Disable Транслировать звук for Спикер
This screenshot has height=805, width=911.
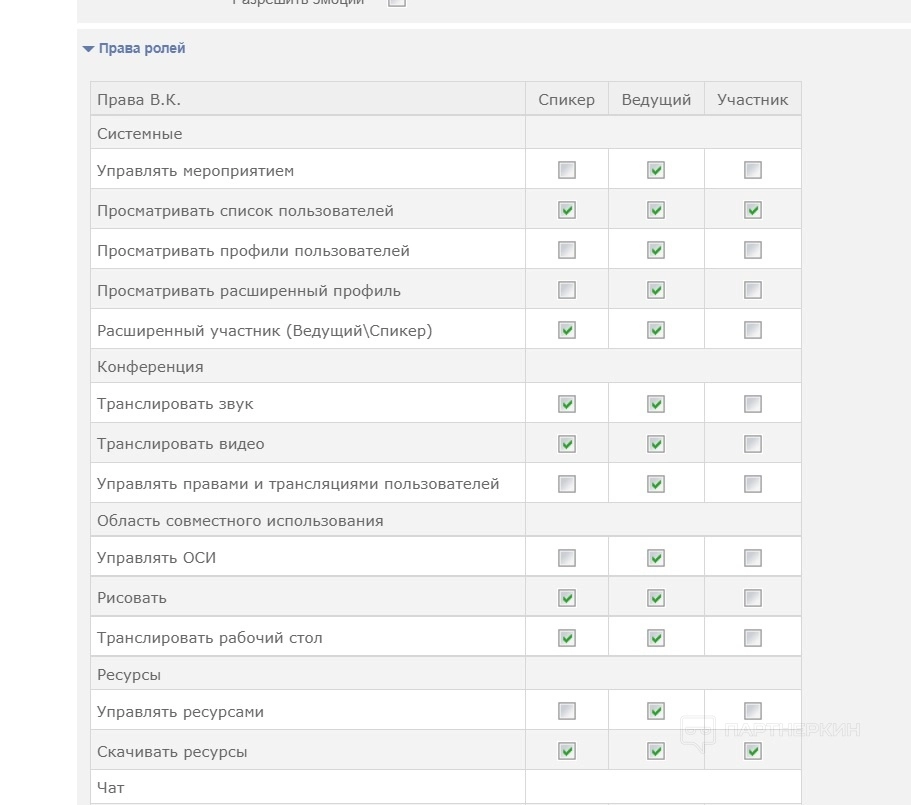point(567,404)
